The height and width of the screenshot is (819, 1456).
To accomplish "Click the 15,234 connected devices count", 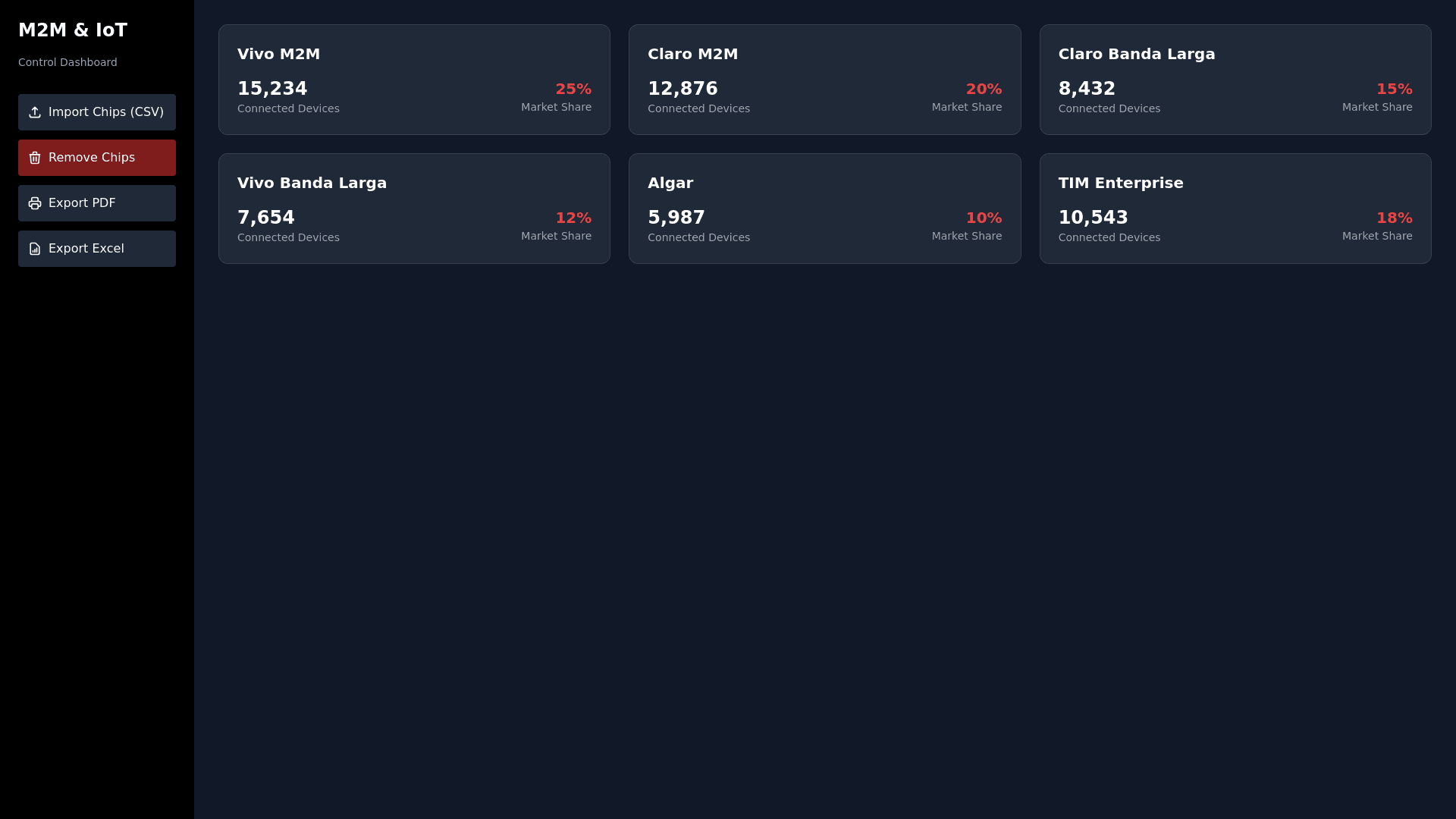I will click(x=272, y=89).
